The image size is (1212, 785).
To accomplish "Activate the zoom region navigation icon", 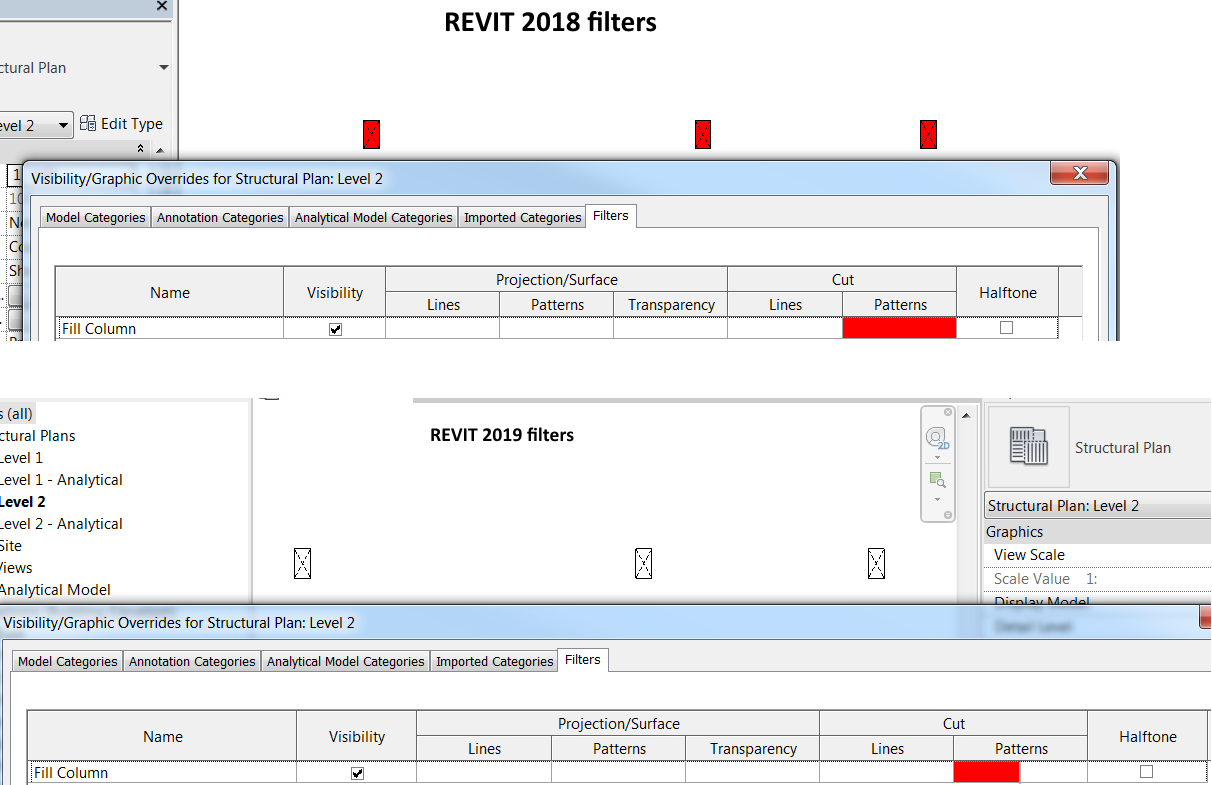I will click(x=937, y=480).
